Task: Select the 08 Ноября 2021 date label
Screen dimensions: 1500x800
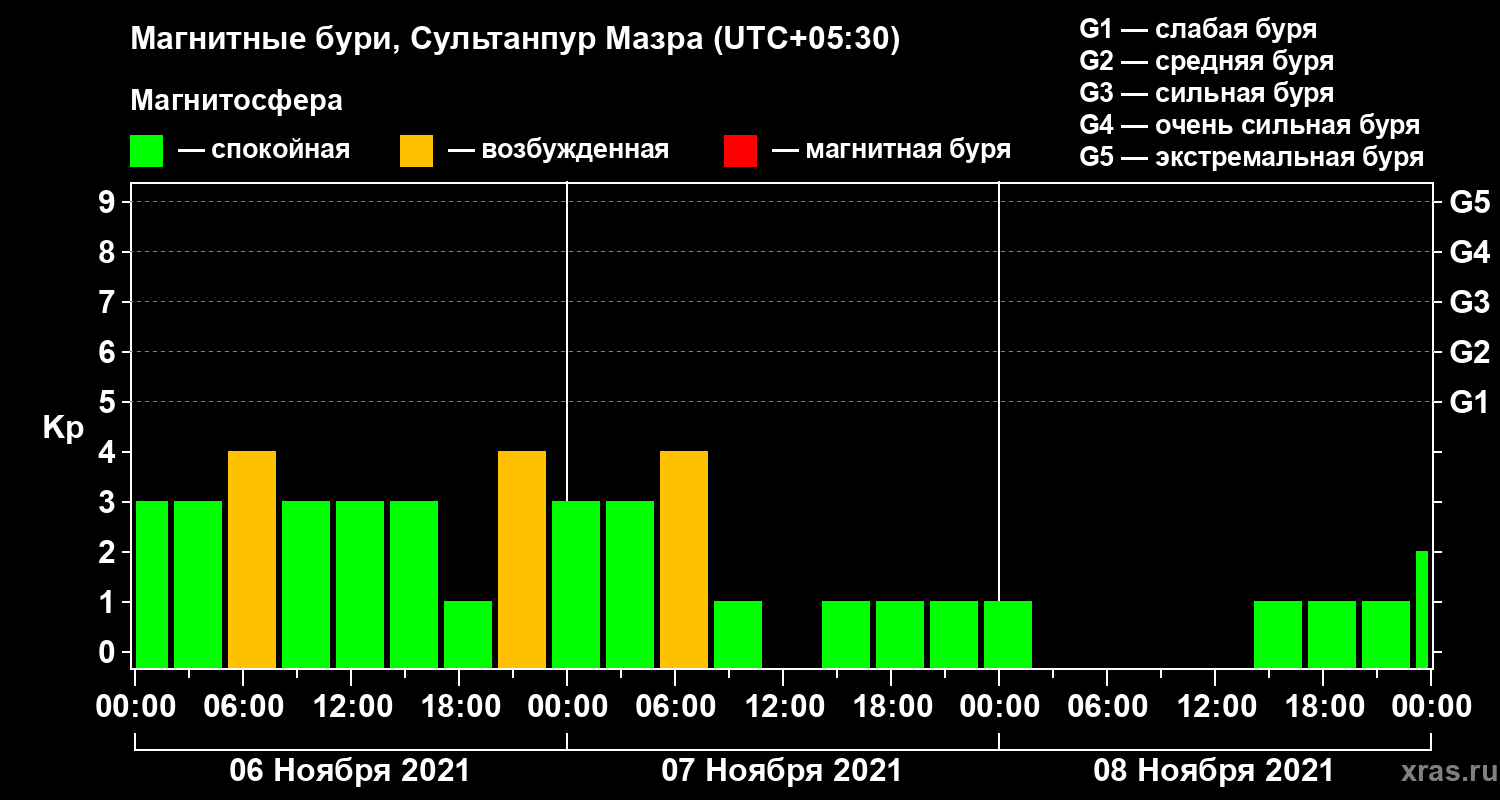Action: click(1213, 771)
